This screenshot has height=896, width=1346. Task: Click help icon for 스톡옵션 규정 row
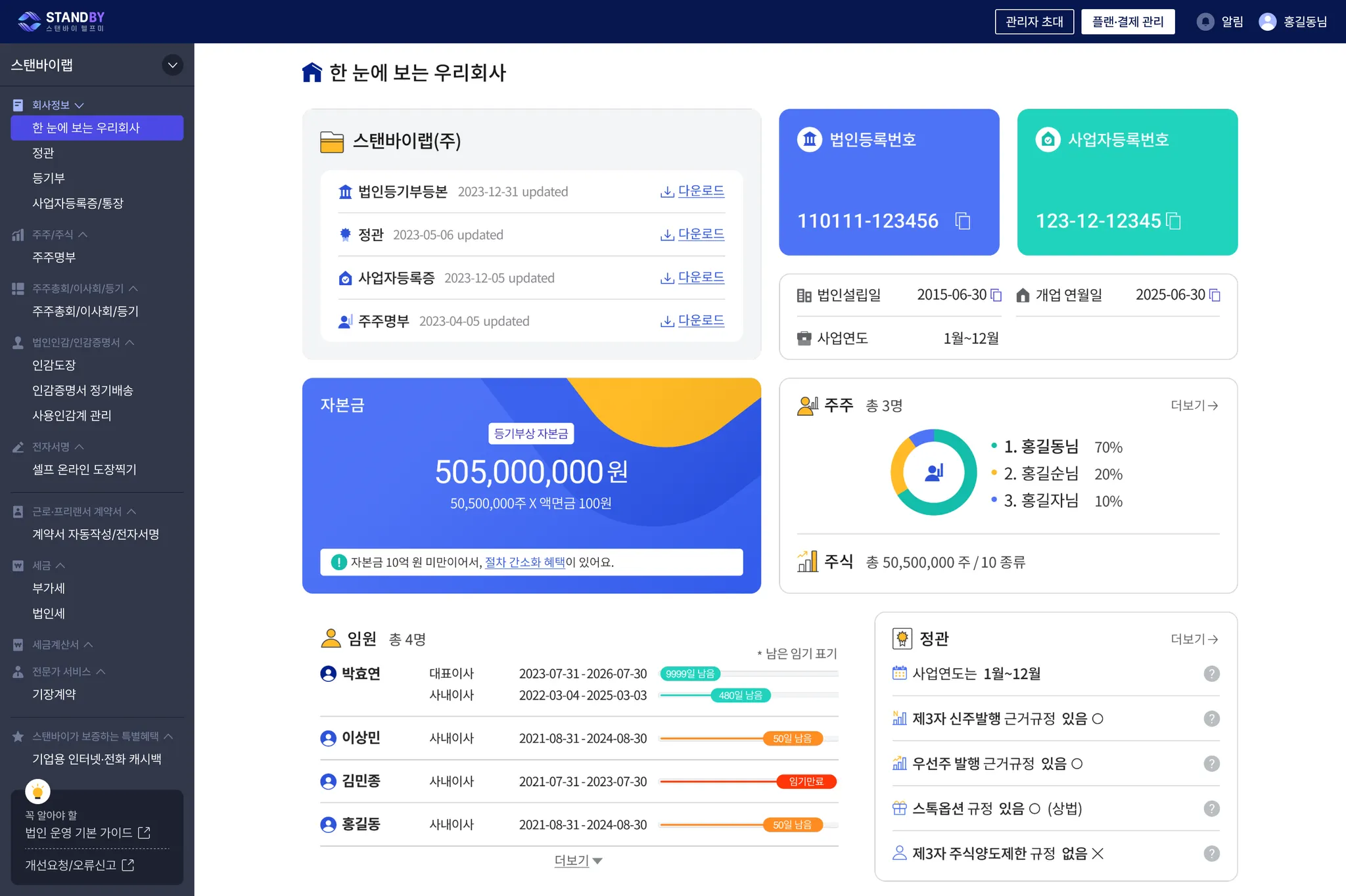click(1211, 809)
